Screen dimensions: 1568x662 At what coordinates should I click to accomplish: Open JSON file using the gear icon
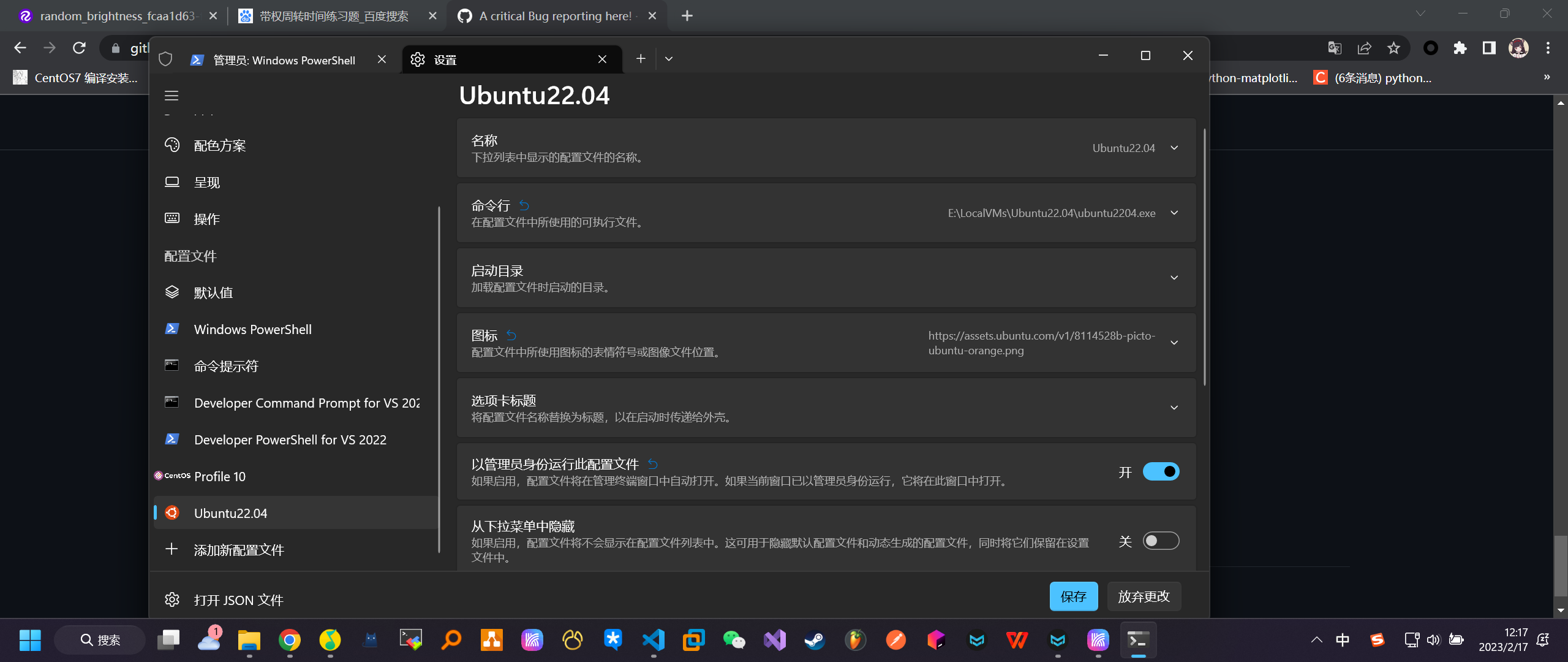coord(172,599)
